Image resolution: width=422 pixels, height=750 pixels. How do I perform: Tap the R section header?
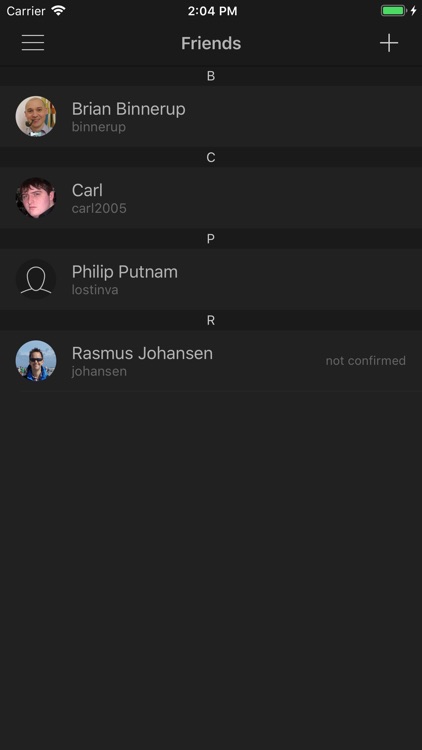point(211,320)
